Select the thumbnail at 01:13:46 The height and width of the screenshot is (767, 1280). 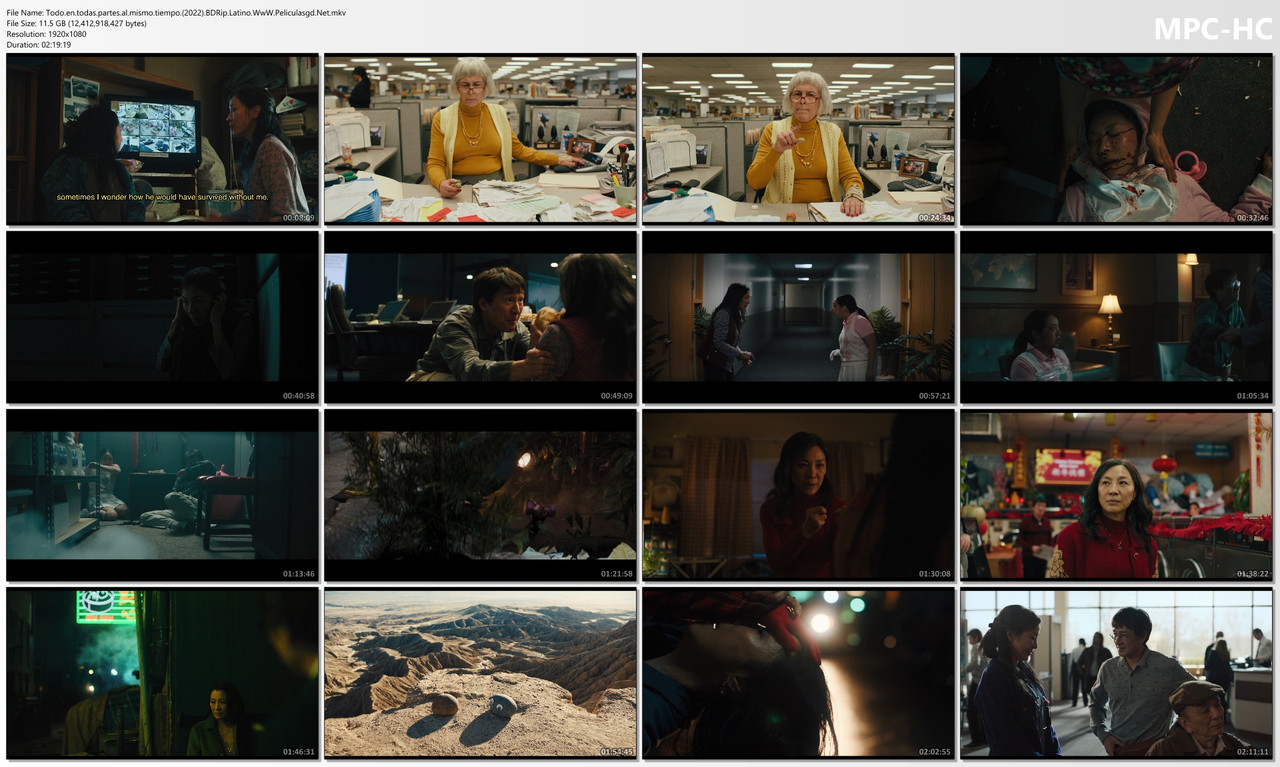[x=162, y=495]
